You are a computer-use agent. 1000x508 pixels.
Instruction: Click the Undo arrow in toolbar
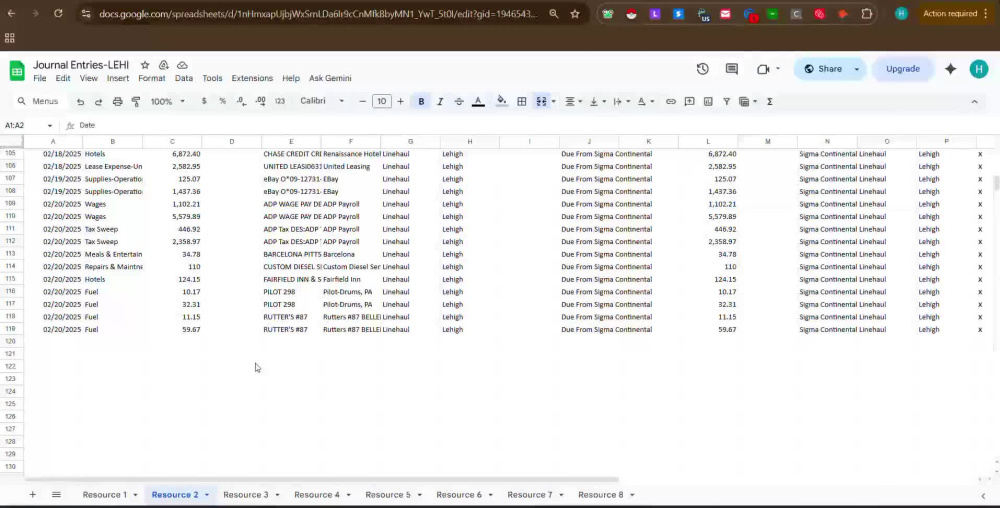(x=80, y=101)
